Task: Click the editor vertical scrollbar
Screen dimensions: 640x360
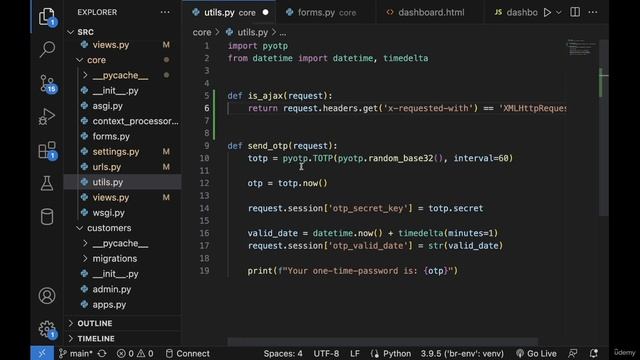Action: pyautogui.click(x=604, y=127)
